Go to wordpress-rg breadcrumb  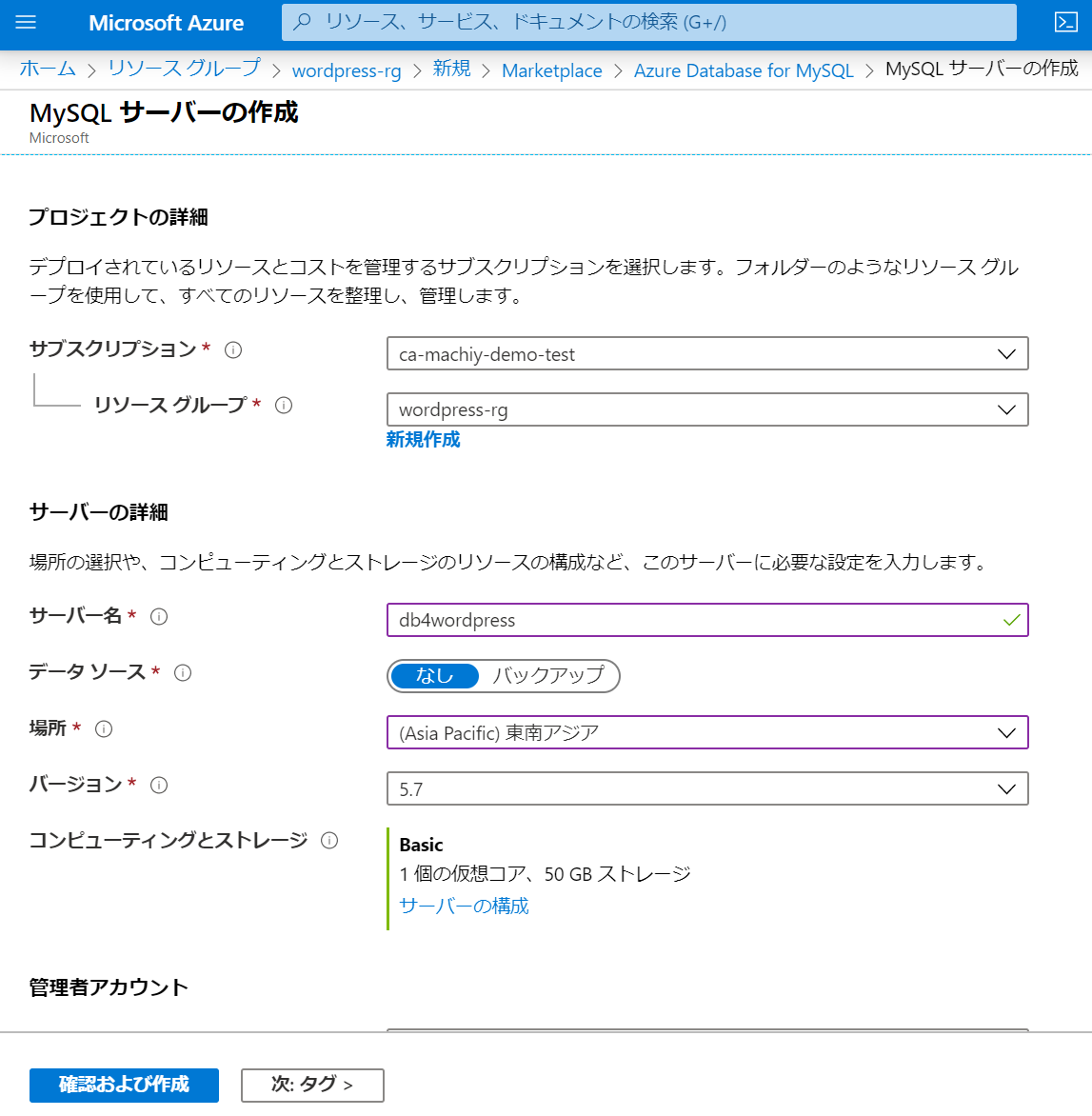click(347, 70)
